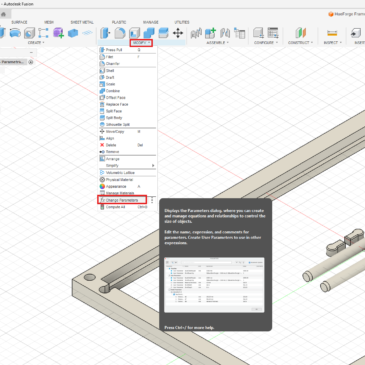Image resolution: width=365 pixels, height=365 pixels.
Task: Choose Volumetric Lattice from the Modify menu
Action: click(127, 173)
